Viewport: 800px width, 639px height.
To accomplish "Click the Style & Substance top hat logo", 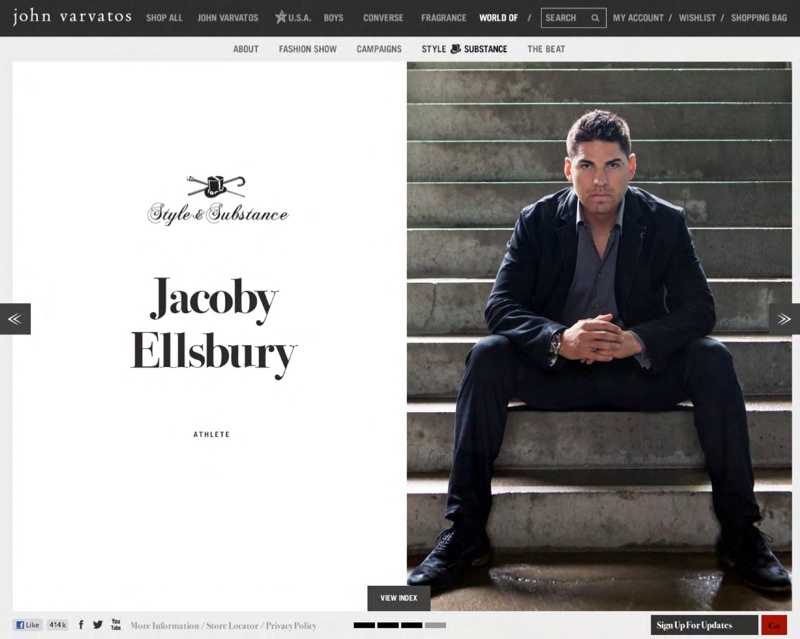I will [218, 200].
